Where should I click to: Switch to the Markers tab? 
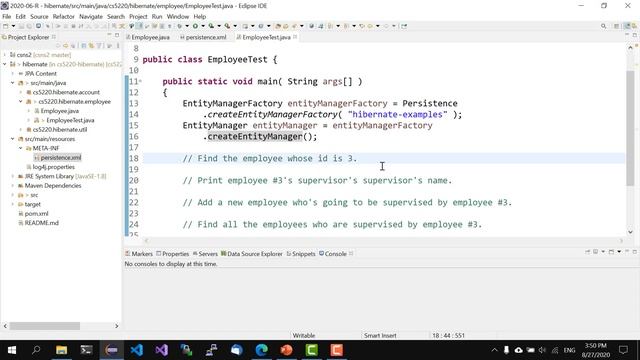click(139, 254)
